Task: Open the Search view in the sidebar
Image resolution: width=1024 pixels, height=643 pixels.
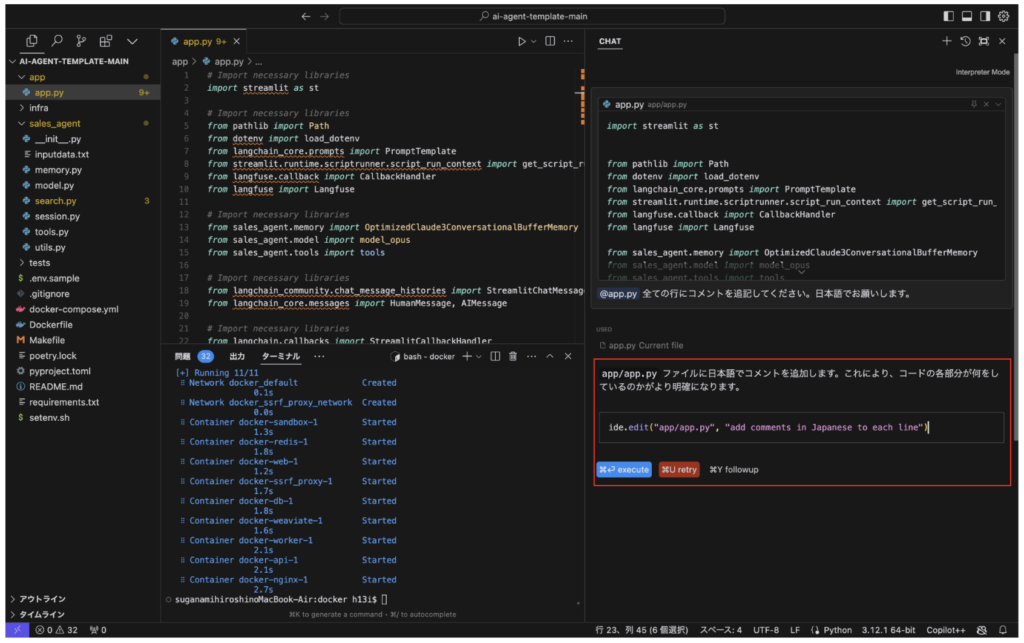Action: point(57,41)
